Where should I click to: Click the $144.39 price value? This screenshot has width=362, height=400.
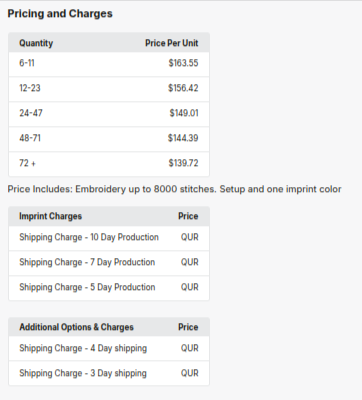click(x=183, y=138)
